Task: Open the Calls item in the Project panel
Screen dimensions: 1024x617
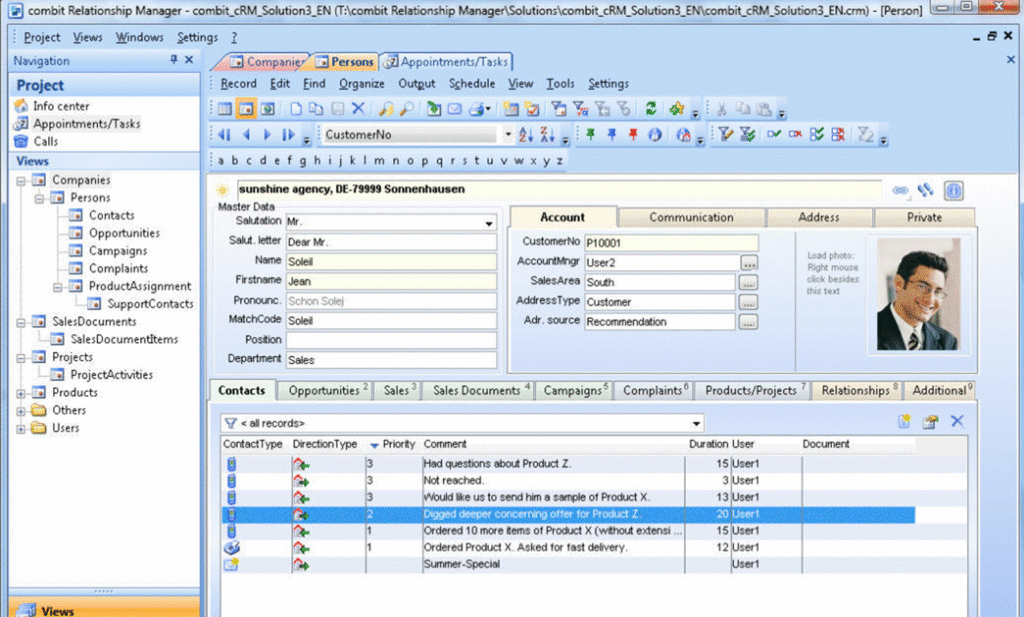Action: (46, 142)
